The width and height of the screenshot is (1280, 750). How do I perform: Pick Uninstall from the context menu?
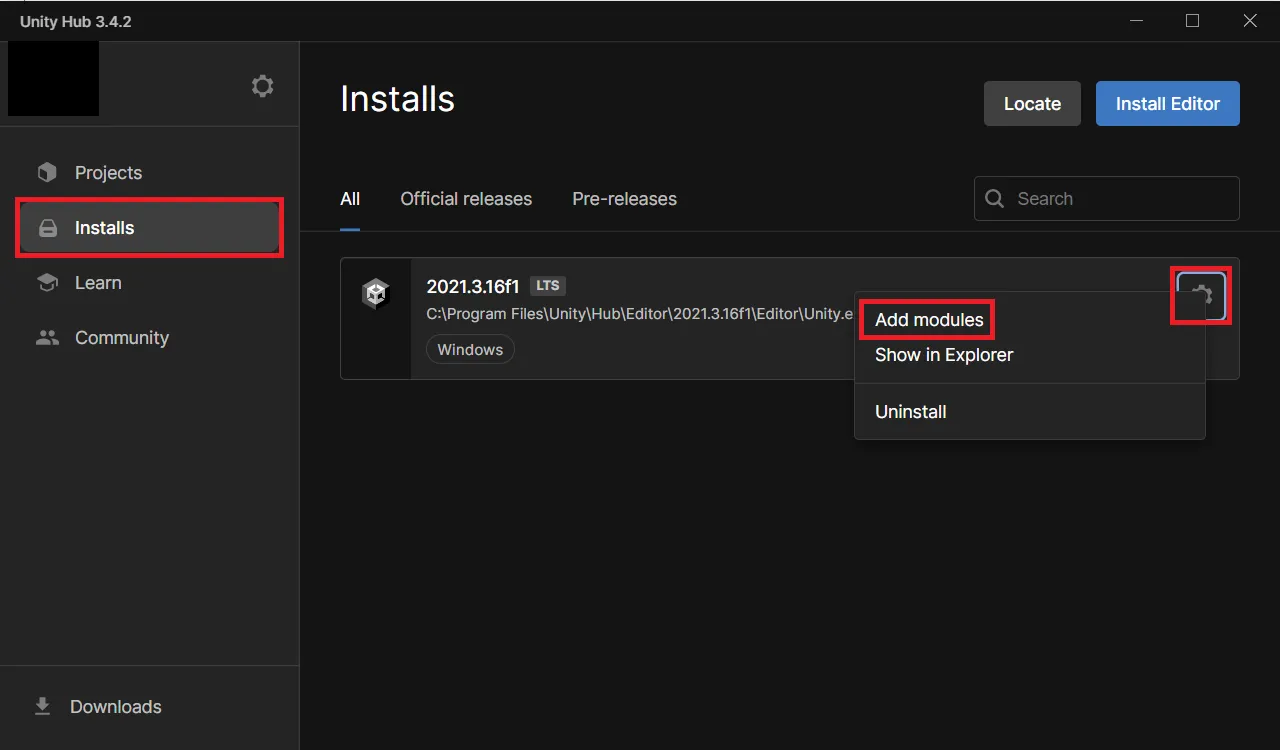[910, 412]
